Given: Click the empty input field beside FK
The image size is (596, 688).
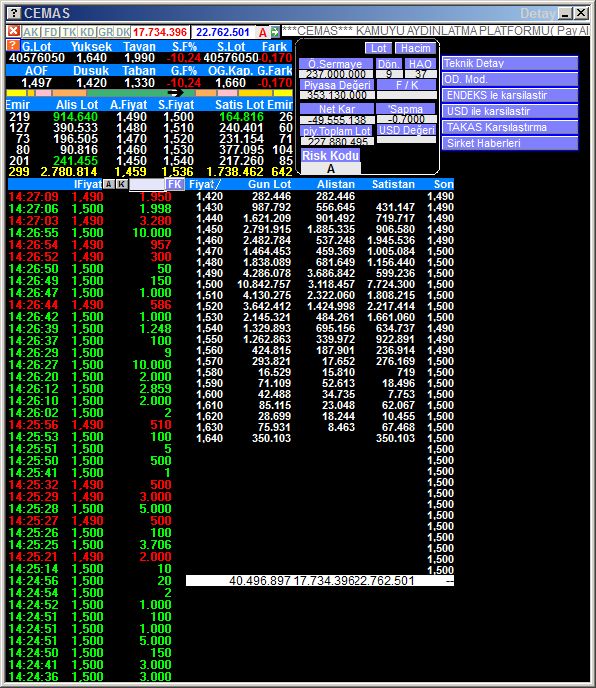Looking at the screenshot, I should click(x=147, y=184).
